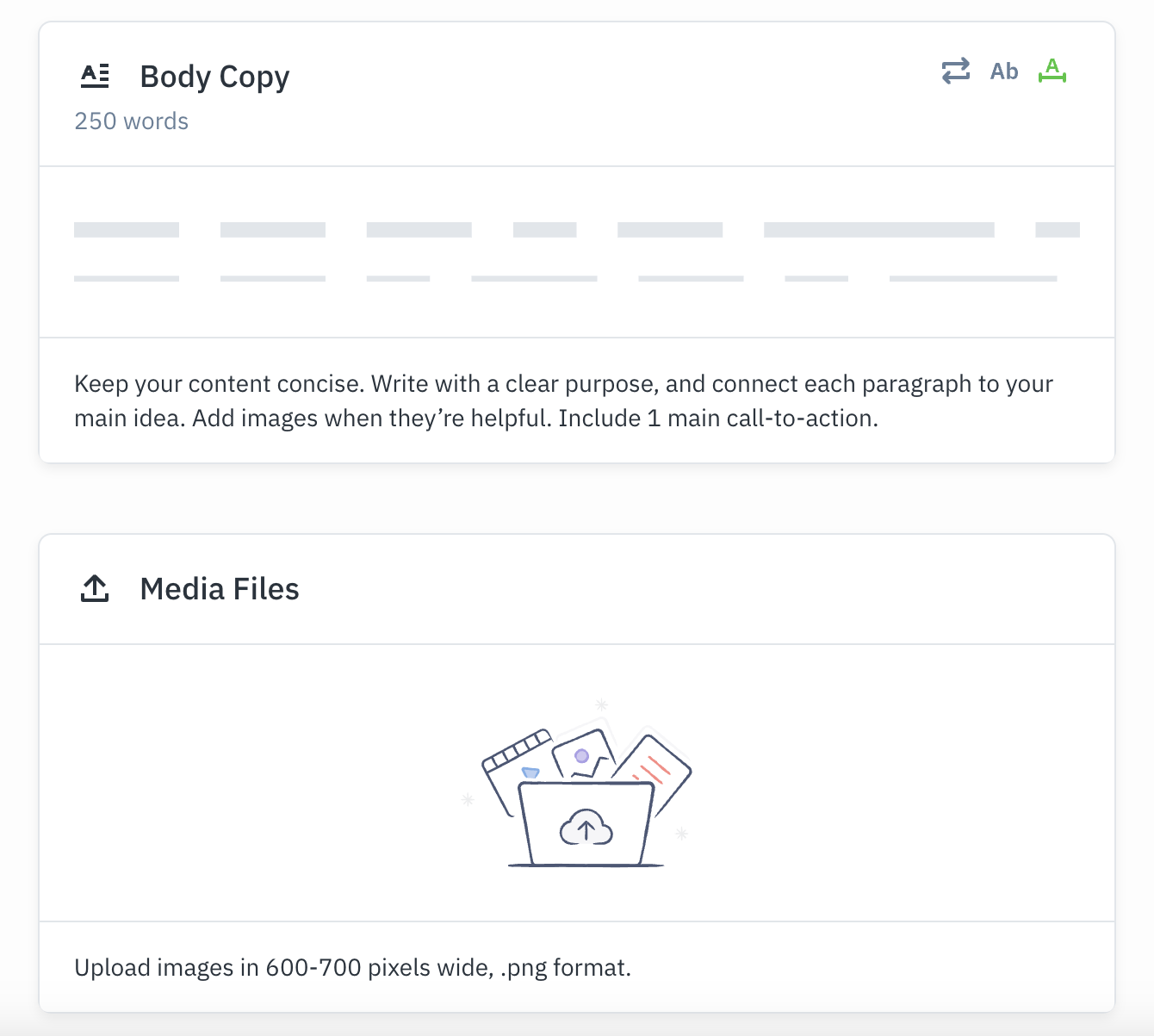
Task: Click the photo card in upload illustration
Action: 583,755
